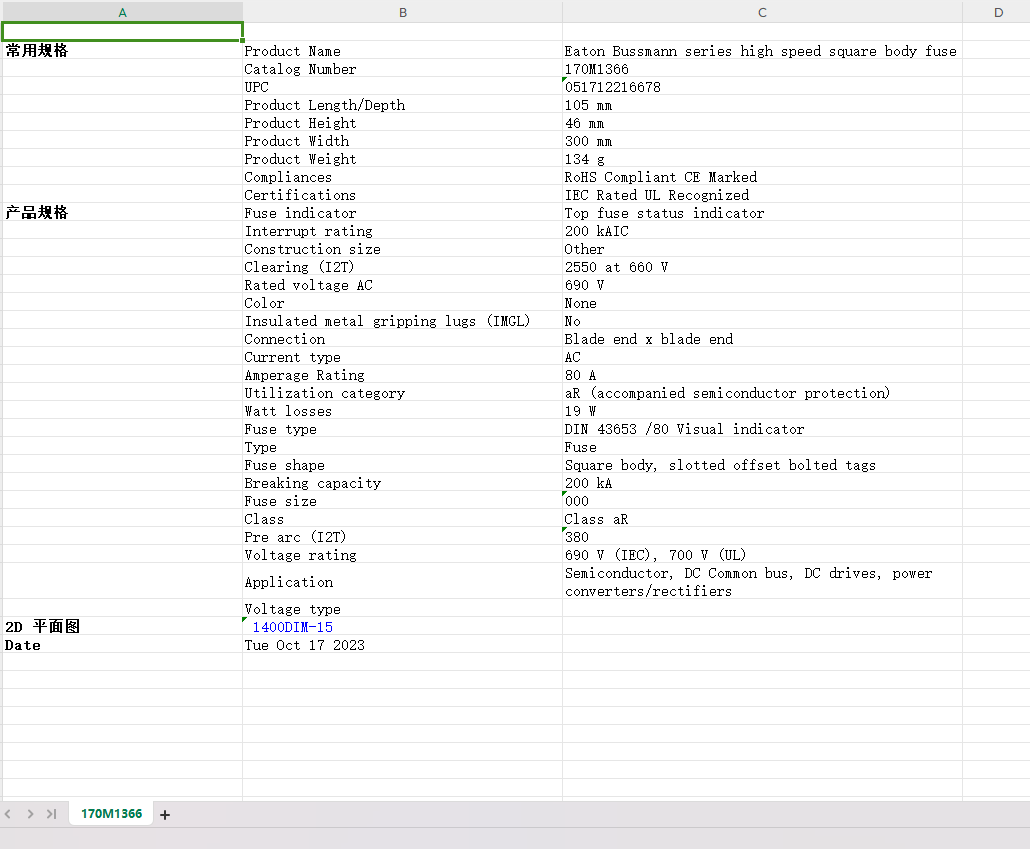The width and height of the screenshot is (1030, 849).
Task: Select column C header
Action: pyautogui.click(x=762, y=12)
